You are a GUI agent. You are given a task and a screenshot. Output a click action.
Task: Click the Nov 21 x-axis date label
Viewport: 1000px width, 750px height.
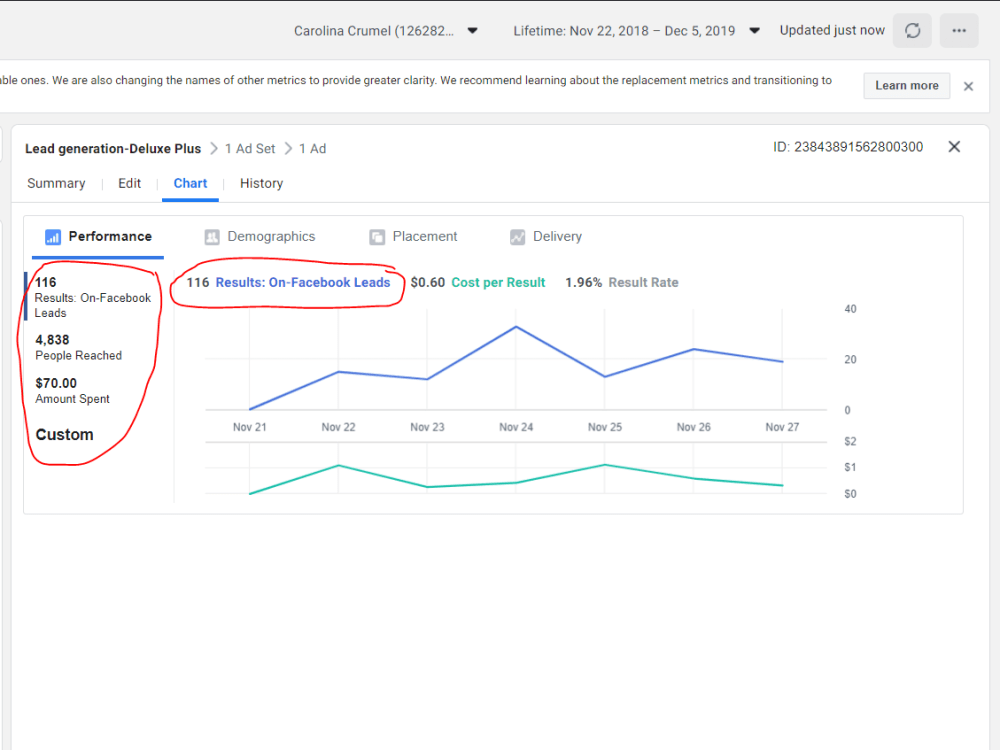click(x=249, y=427)
